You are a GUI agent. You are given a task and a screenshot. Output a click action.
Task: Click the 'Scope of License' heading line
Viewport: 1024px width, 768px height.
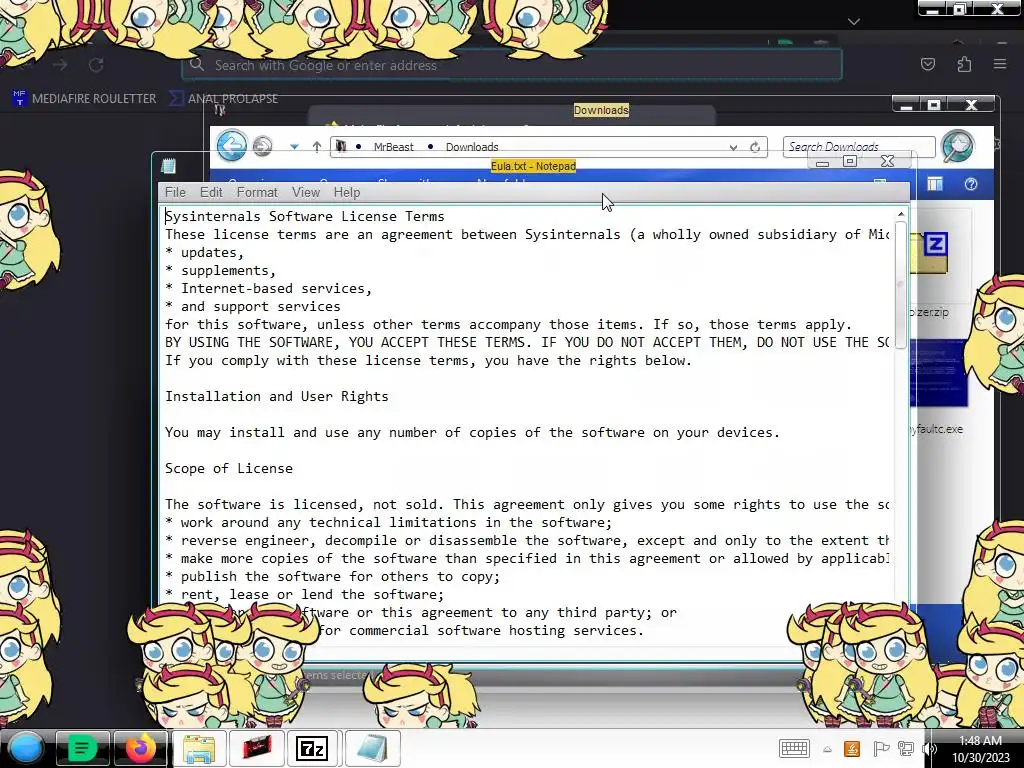(x=229, y=468)
